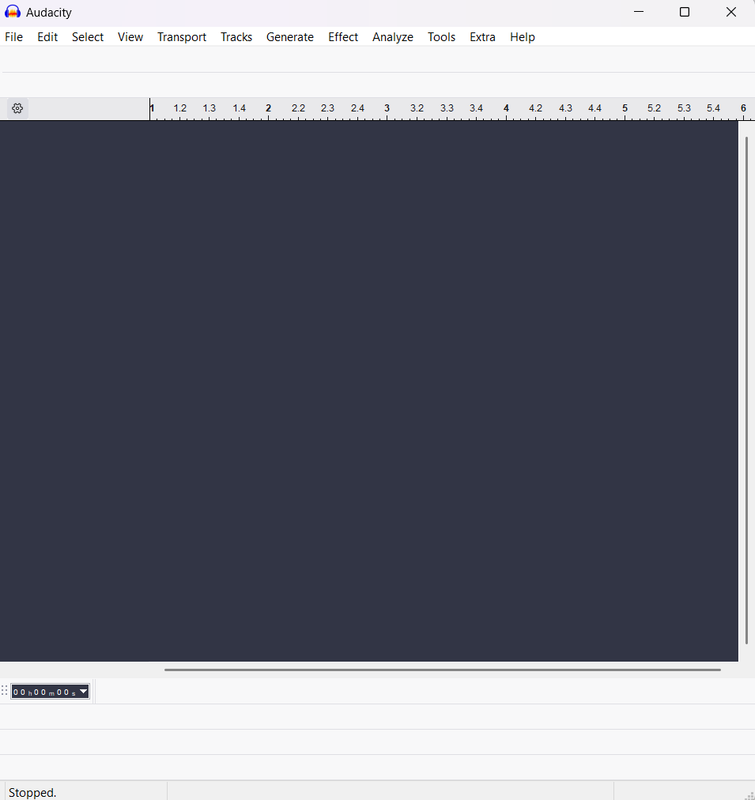
Task: Open the Tracks menu
Action: coord(236,37)
